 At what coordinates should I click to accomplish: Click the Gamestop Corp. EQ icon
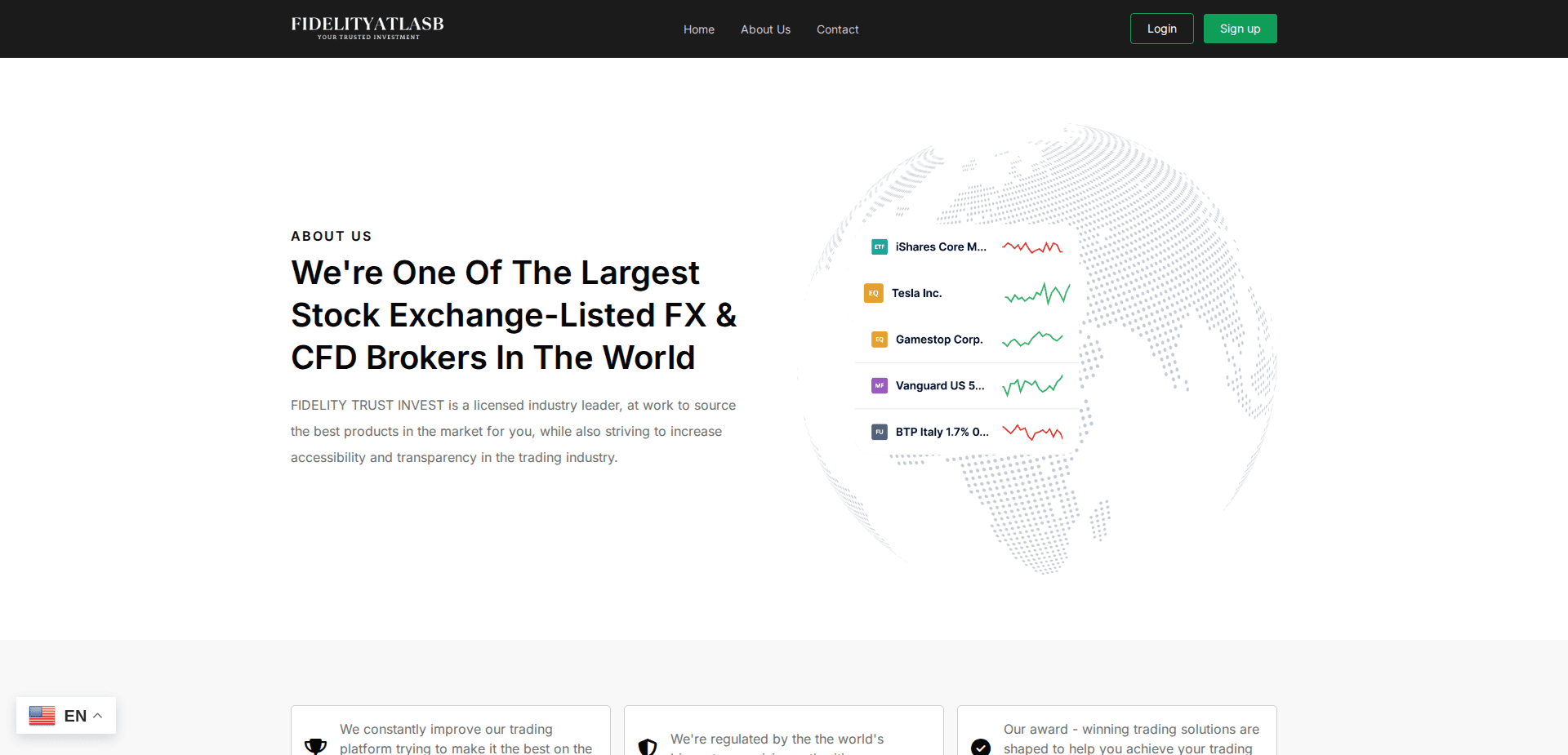pos(880,340)
